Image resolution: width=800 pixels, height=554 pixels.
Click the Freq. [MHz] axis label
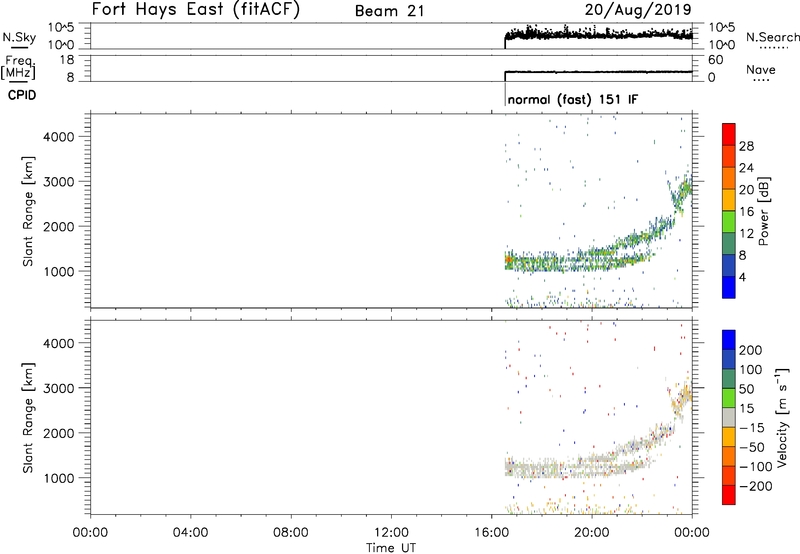19,67
